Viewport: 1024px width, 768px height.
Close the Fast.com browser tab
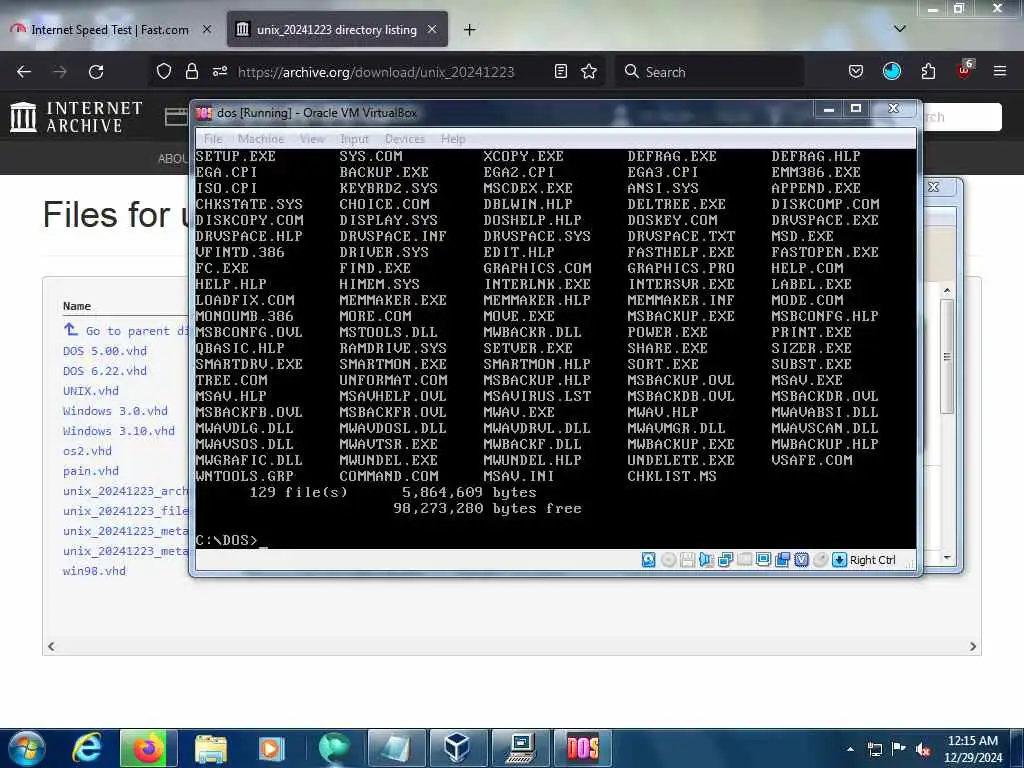207,29
